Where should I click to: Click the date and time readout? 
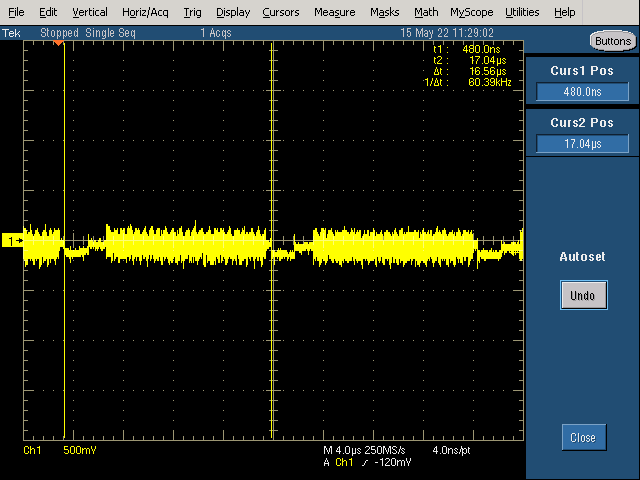(447, 33)
